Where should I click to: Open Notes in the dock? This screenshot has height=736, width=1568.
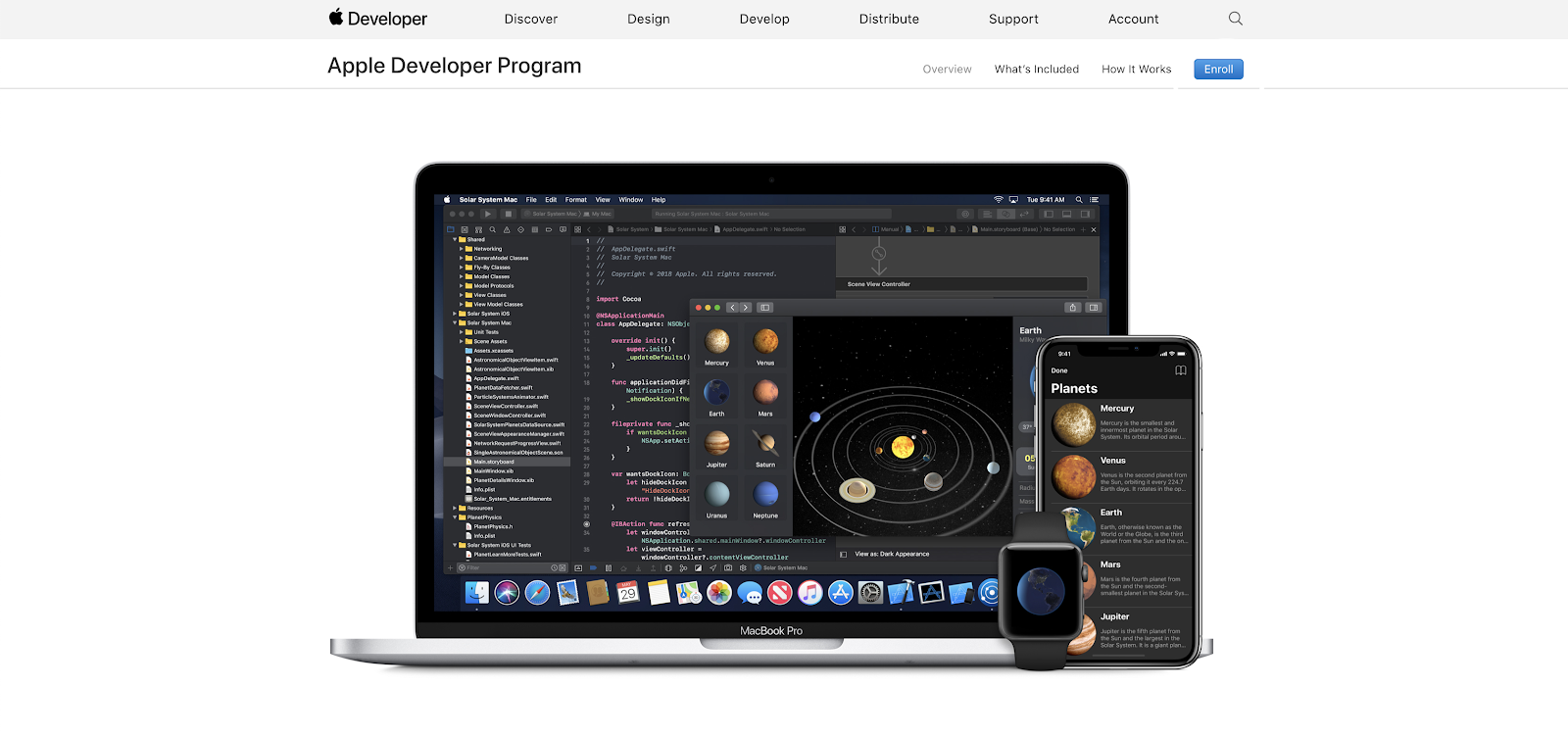[659, 592]
